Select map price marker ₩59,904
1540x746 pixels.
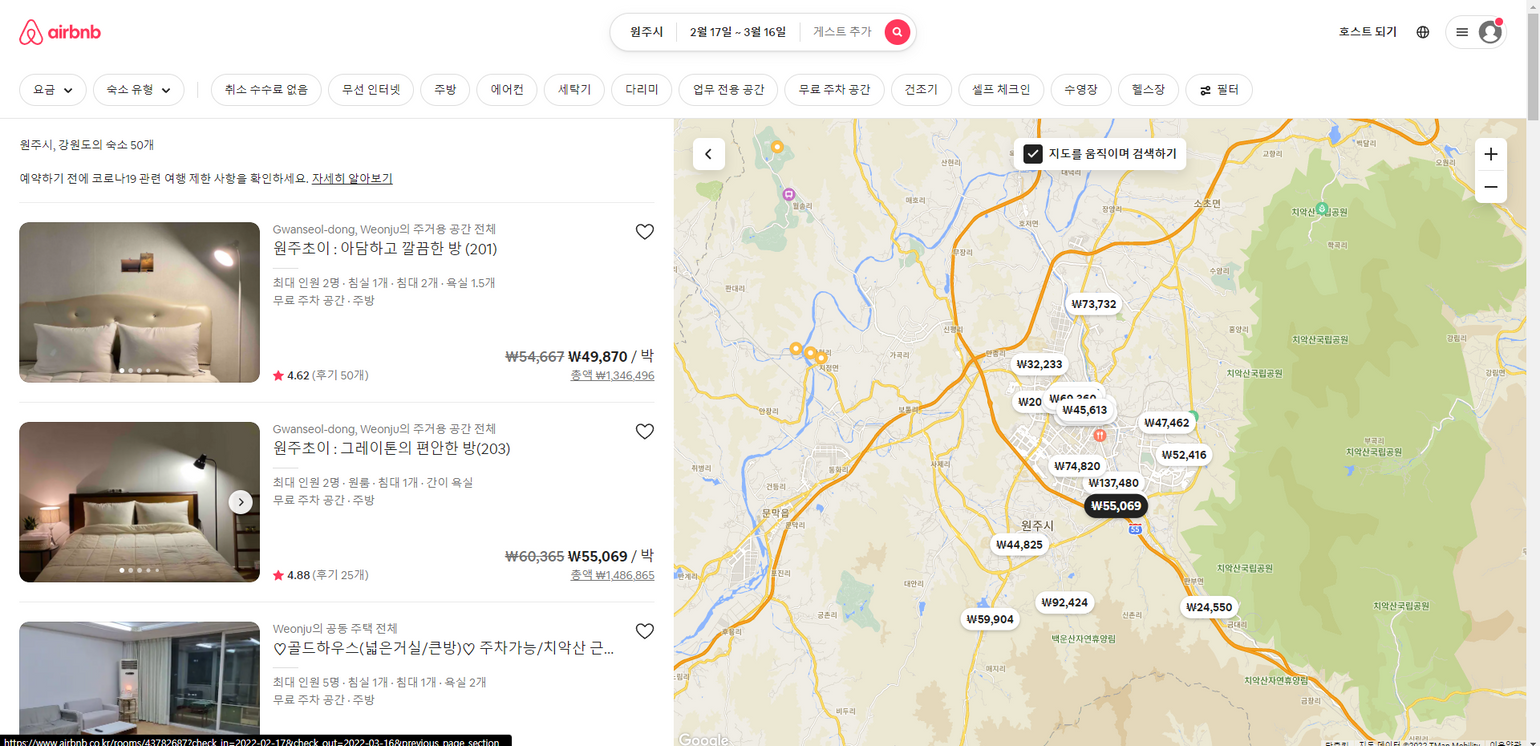point(990,619)
